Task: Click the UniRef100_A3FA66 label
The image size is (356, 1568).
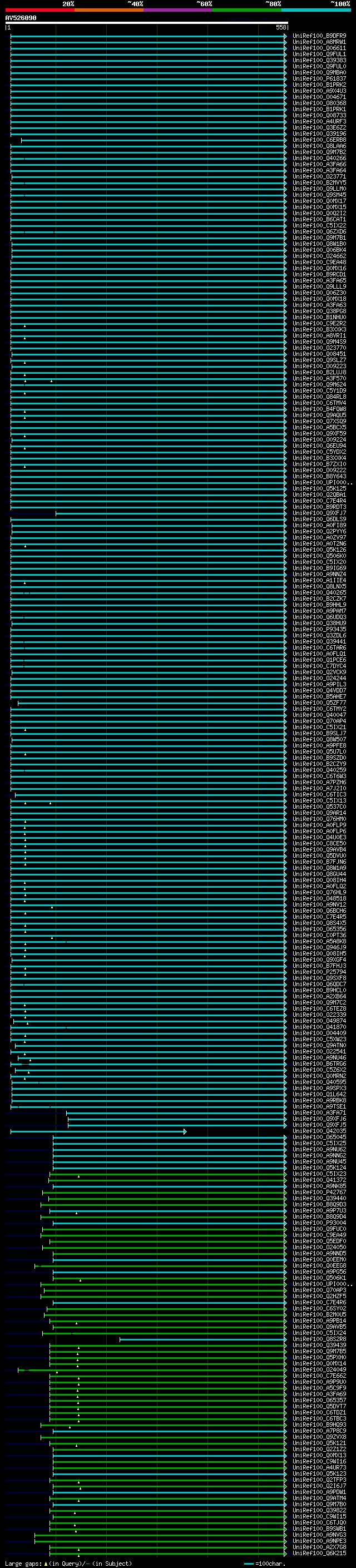Action: [x=319, y=164]
